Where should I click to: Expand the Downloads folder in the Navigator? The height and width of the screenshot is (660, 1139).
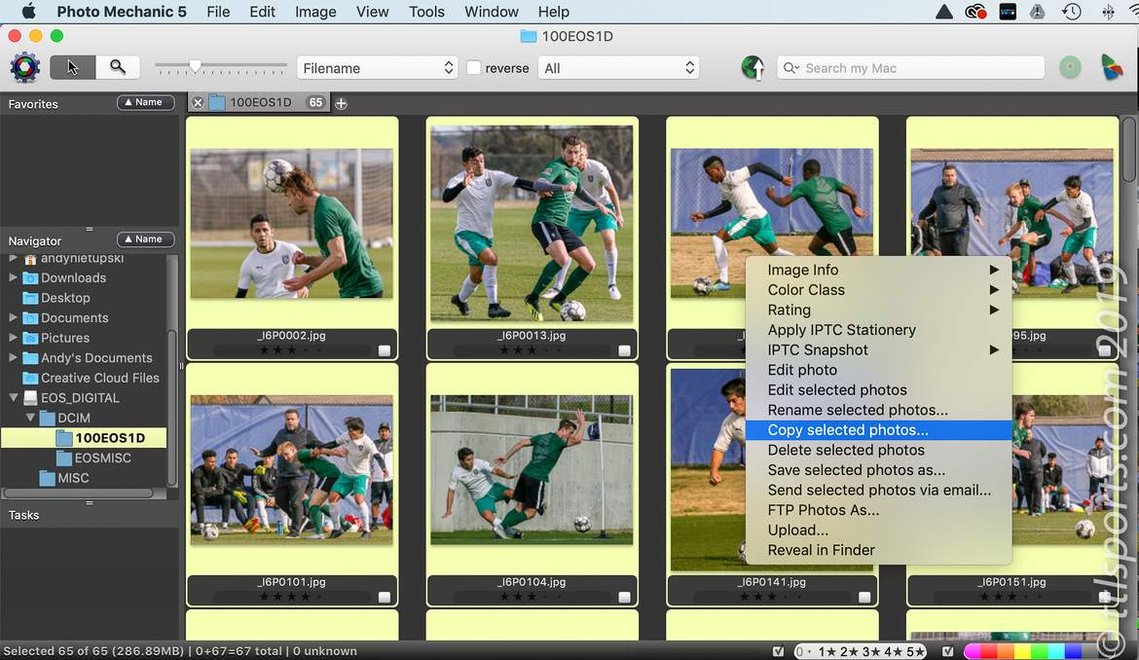[x=13, y=277]
